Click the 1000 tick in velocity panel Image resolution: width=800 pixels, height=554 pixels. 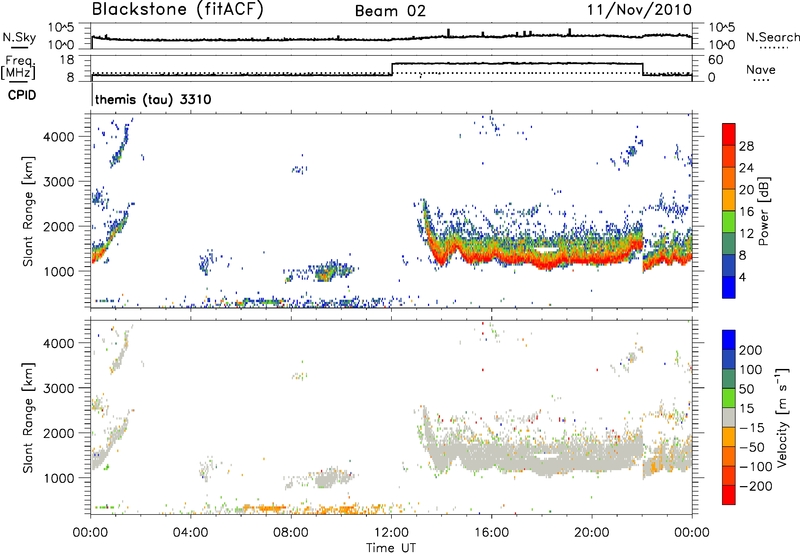[x=58, y=478]
